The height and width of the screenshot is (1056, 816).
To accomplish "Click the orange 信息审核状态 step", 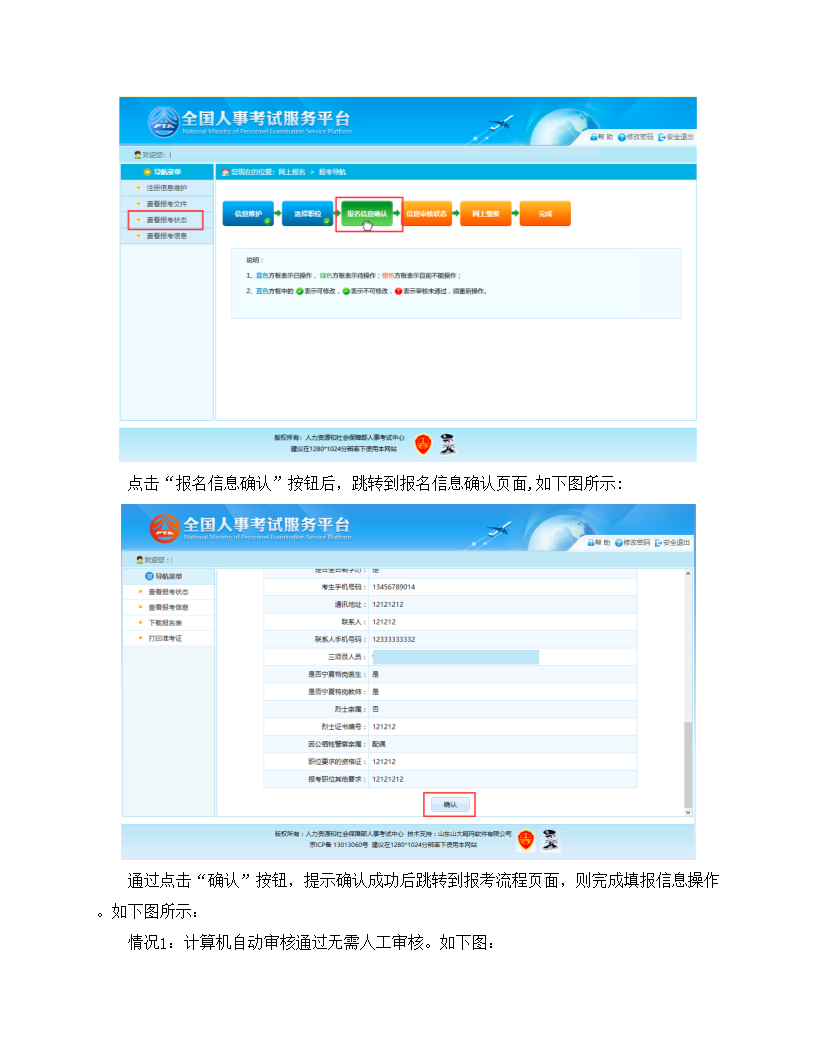I will click(x=426, y=213).
